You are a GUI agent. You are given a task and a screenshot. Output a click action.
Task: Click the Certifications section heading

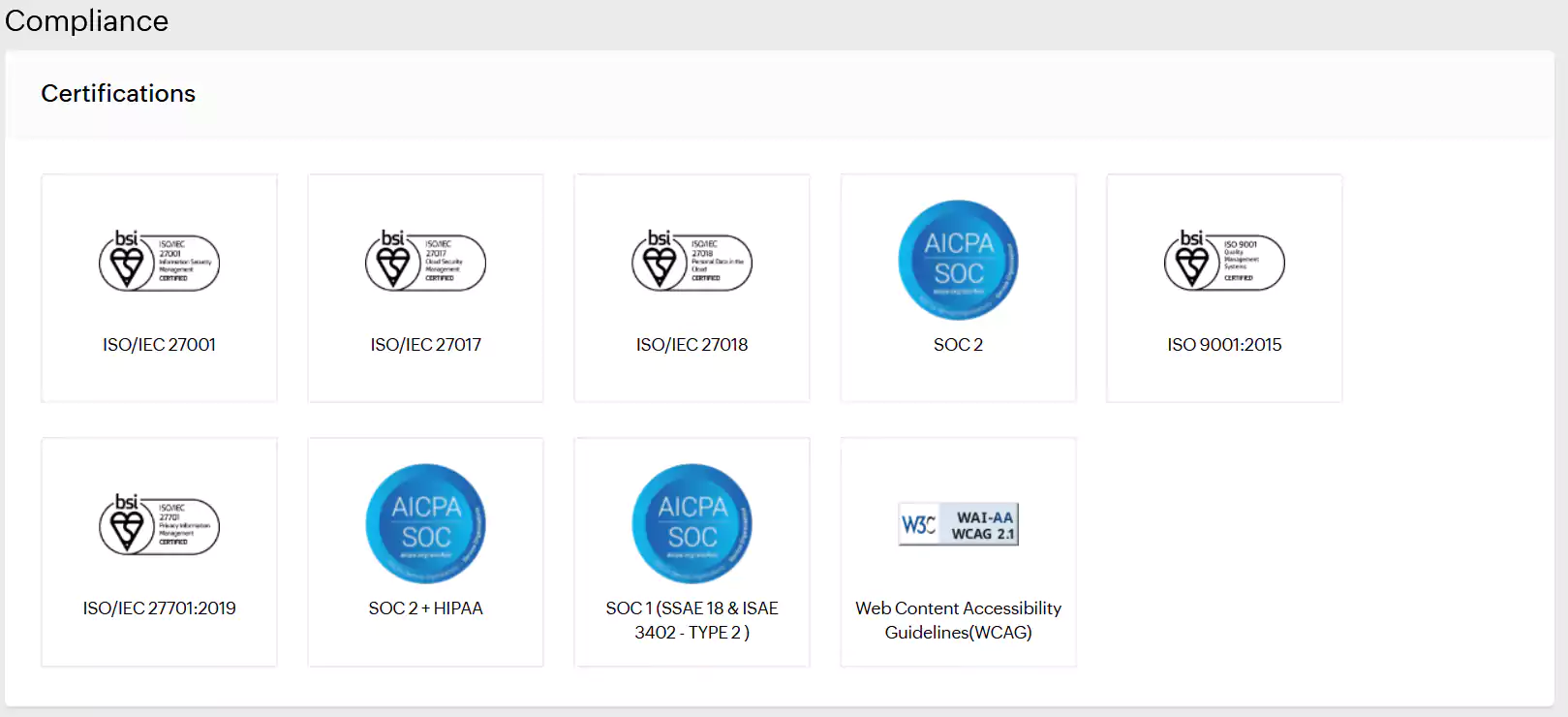[118, 94]
